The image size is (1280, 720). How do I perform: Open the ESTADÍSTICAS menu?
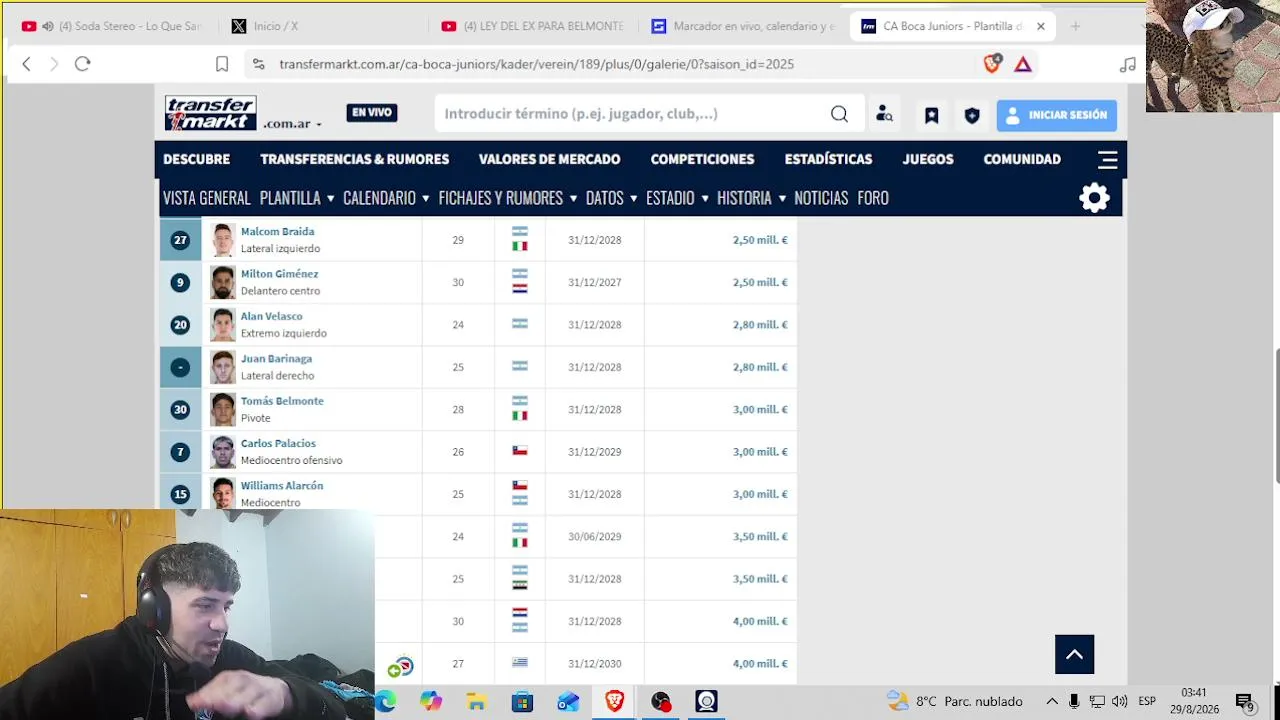coord(829,159)
